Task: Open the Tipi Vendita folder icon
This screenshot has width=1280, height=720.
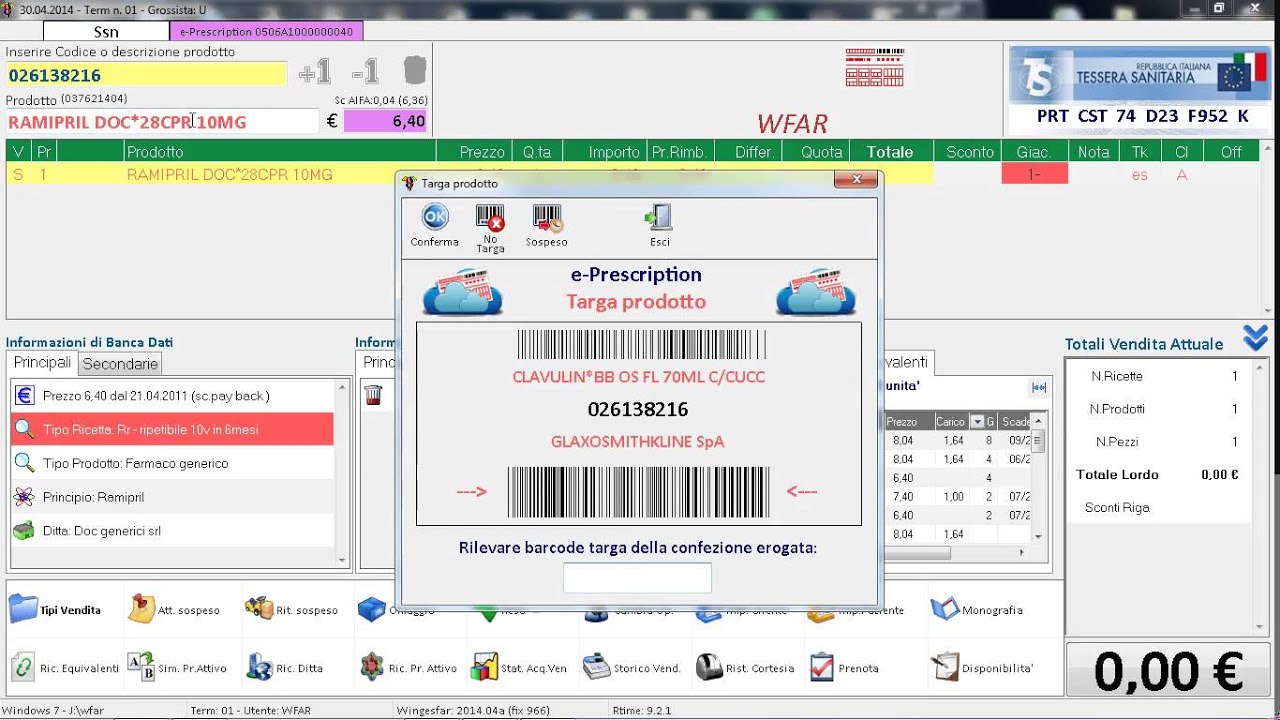Action: (x=55, y=609)
